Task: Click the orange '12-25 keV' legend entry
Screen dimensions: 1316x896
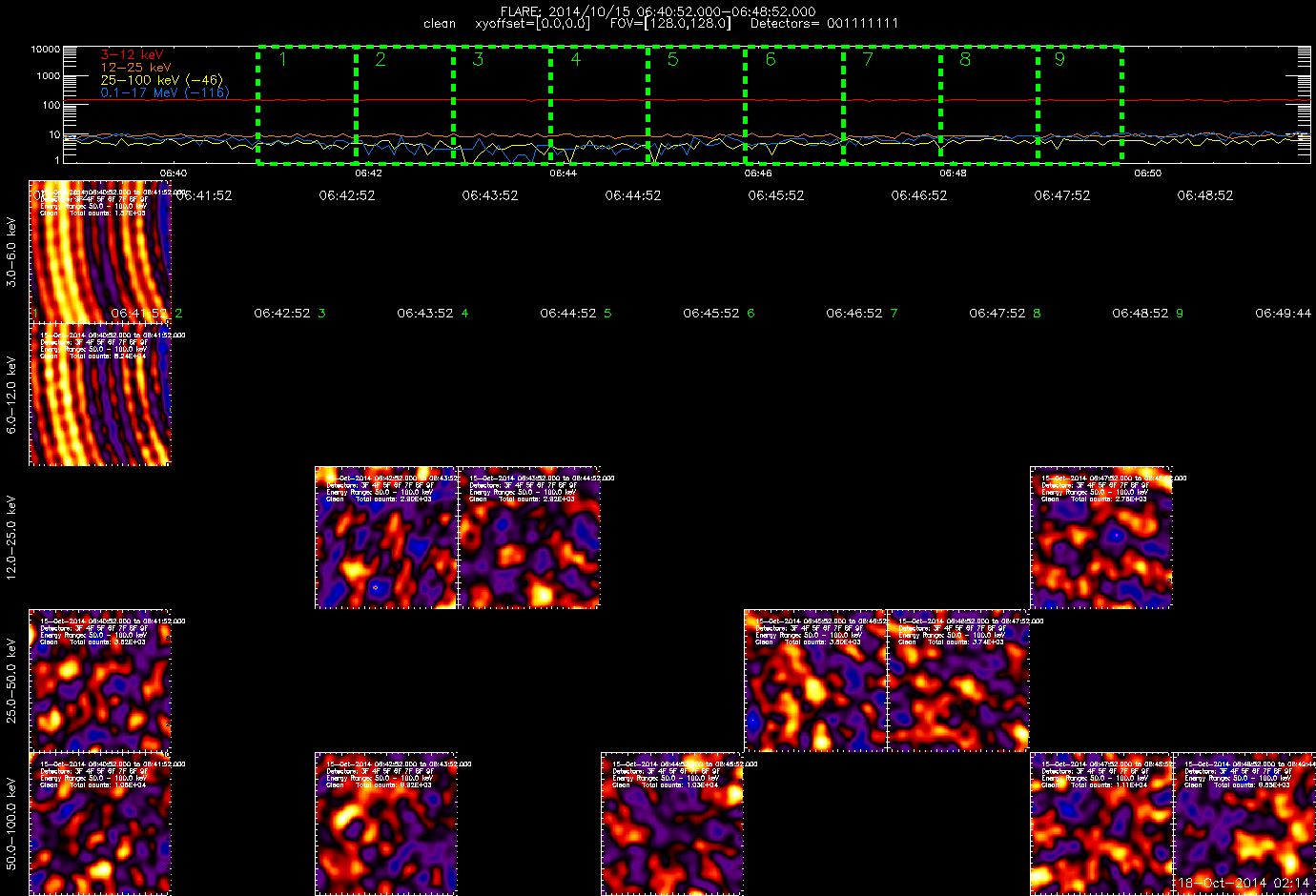Action: point(136,68)
